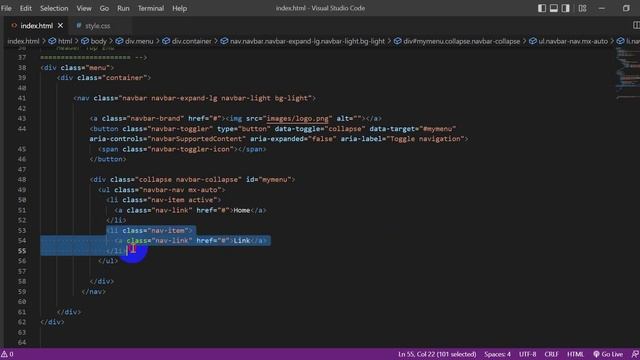Open the customize layout icon
This screenshot has height=360, width=640.
(x=582, y=8)
